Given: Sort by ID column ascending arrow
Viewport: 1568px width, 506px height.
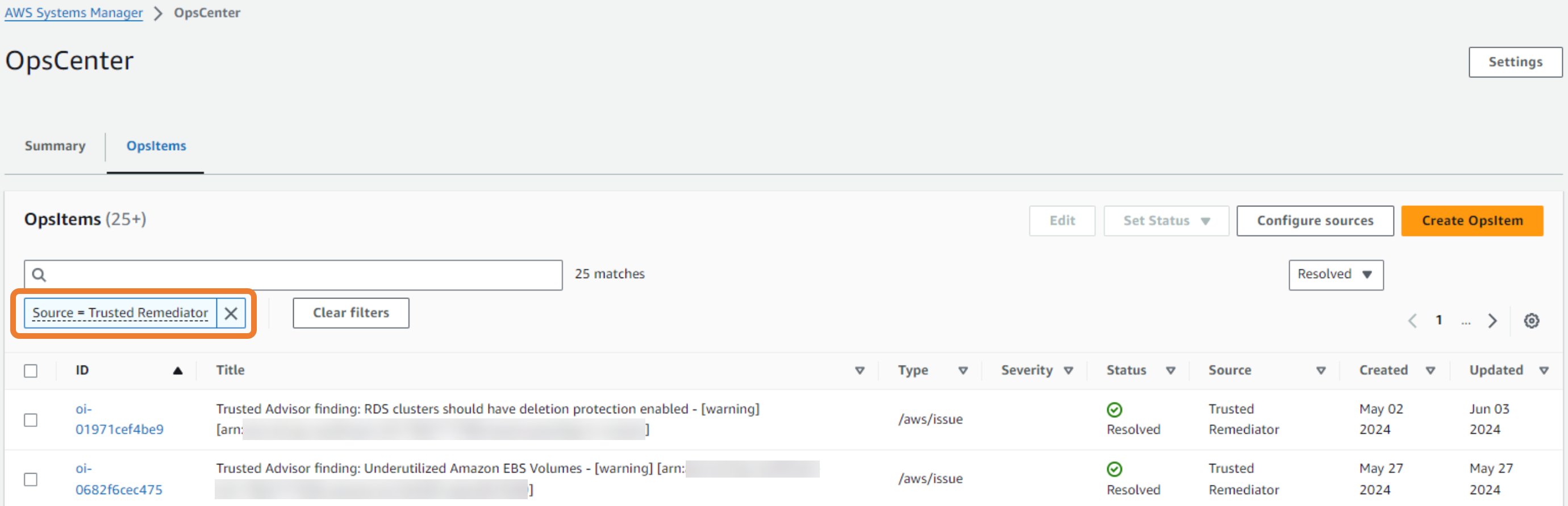Looking at the screenshot, I should tap(178, 370).
